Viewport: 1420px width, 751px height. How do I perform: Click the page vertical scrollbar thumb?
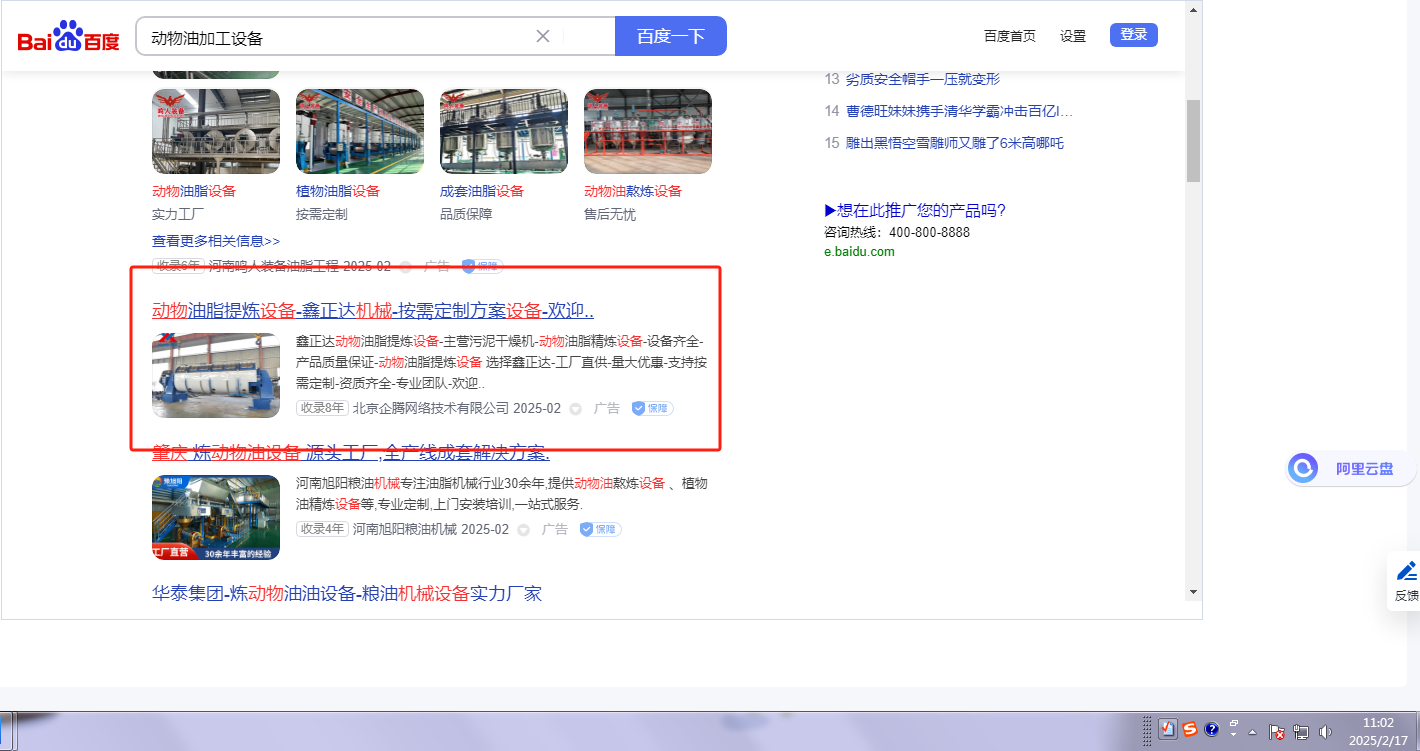1193,141
